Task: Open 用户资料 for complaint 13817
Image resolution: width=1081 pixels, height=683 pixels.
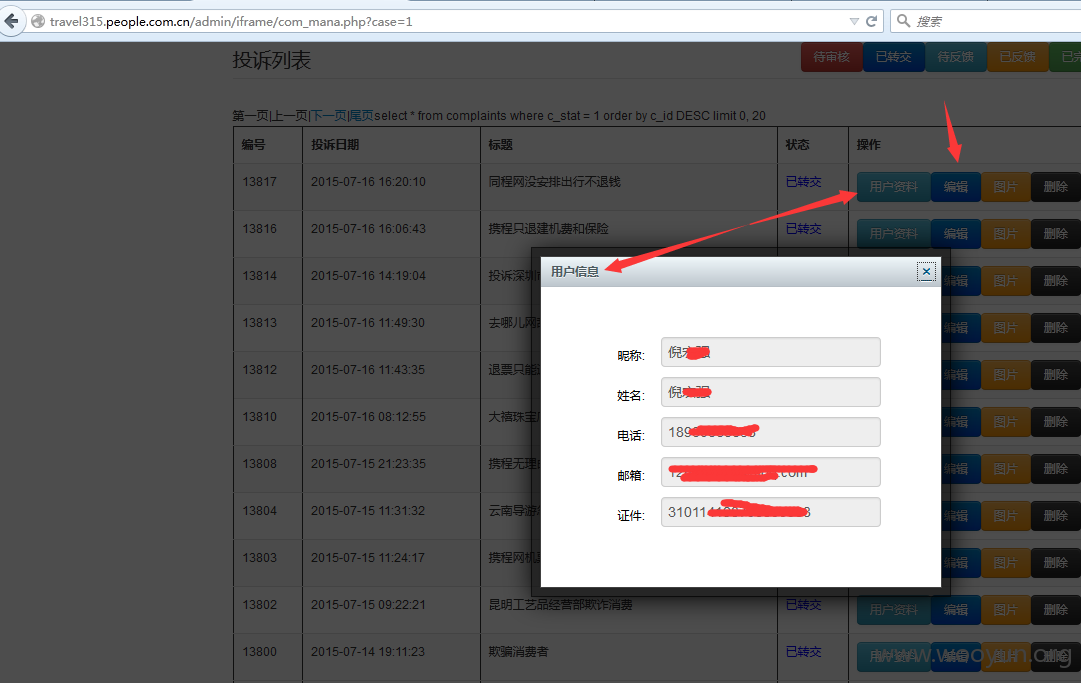Action: click(x=893, y=187)
